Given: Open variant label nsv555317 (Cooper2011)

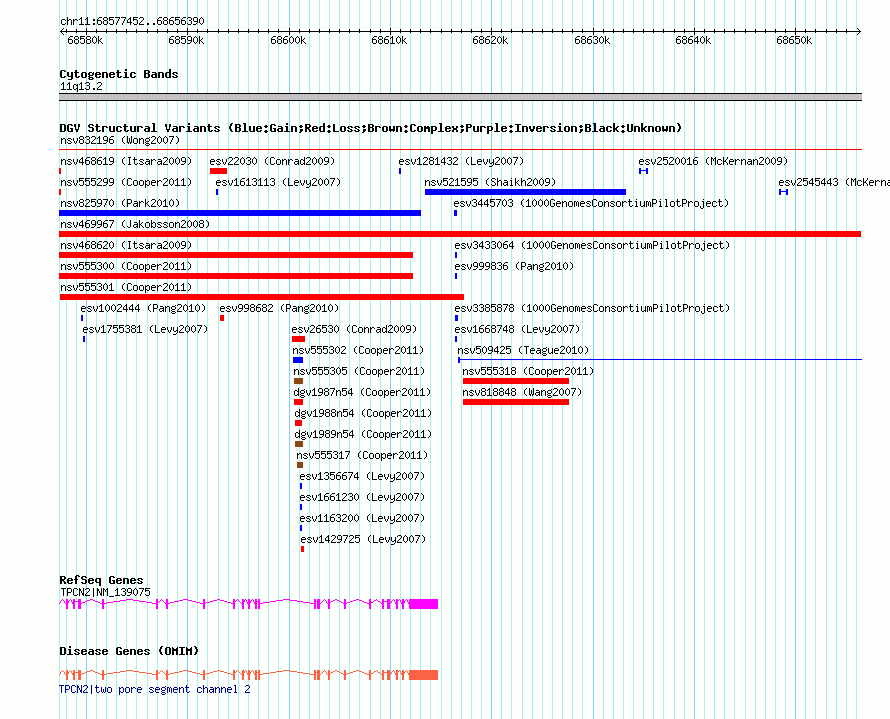Looking at the screenshot, I should pyautogui.click(x=362, y=455).
